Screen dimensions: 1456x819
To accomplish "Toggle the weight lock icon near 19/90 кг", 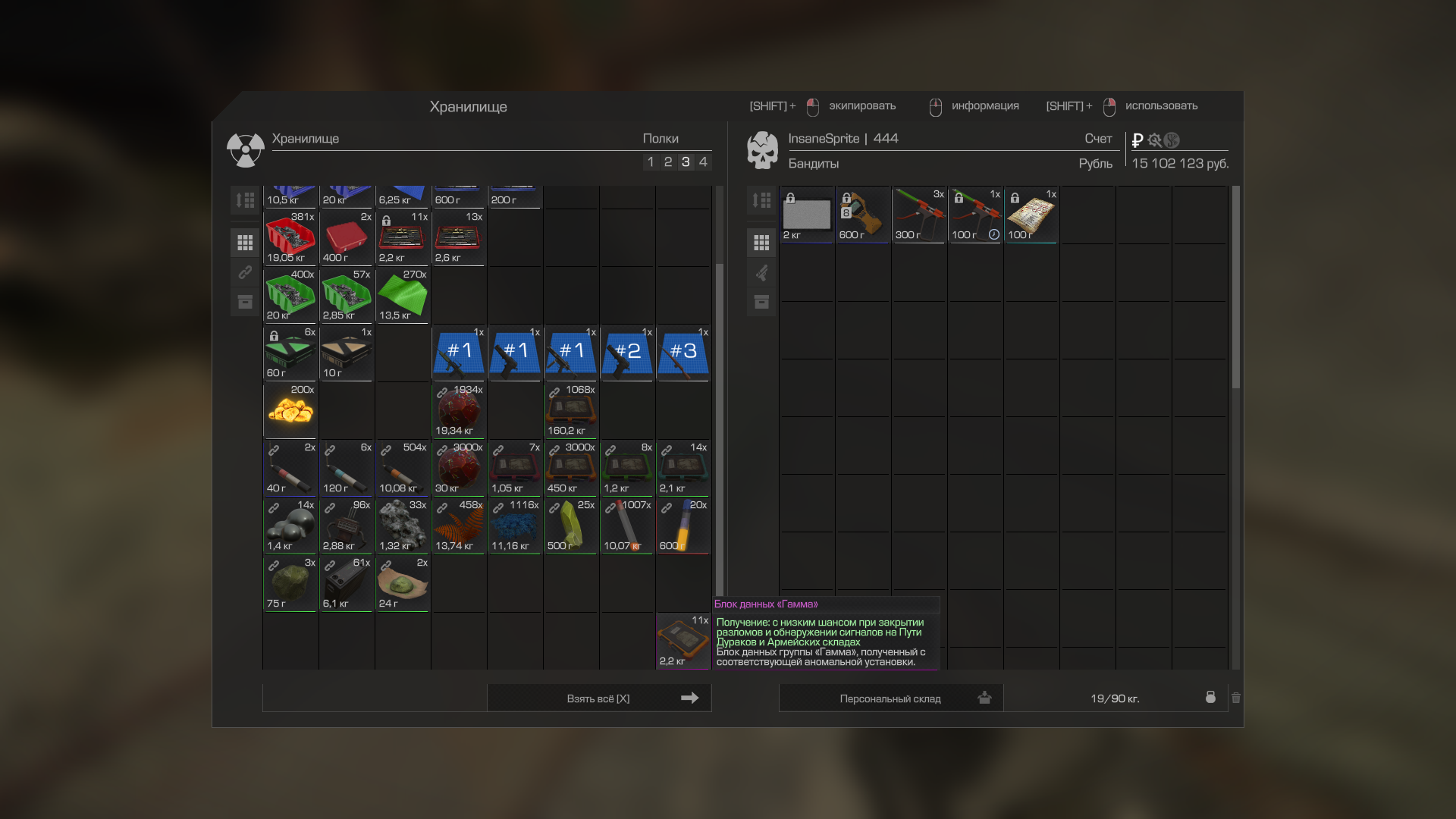I will pyautogui.click(x=1210, y=697).
